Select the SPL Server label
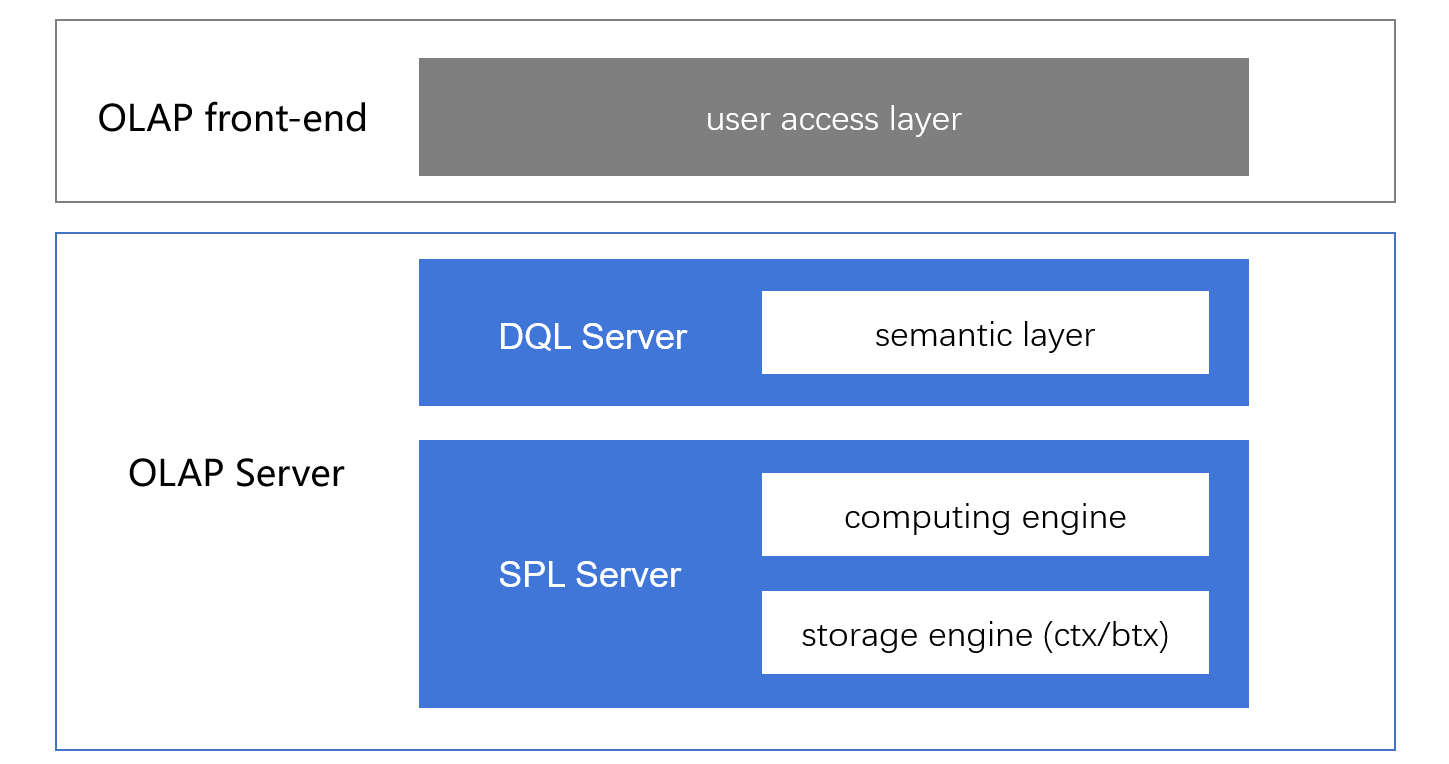The width and height of the screenshot is (1449, 764). point(589,575)
